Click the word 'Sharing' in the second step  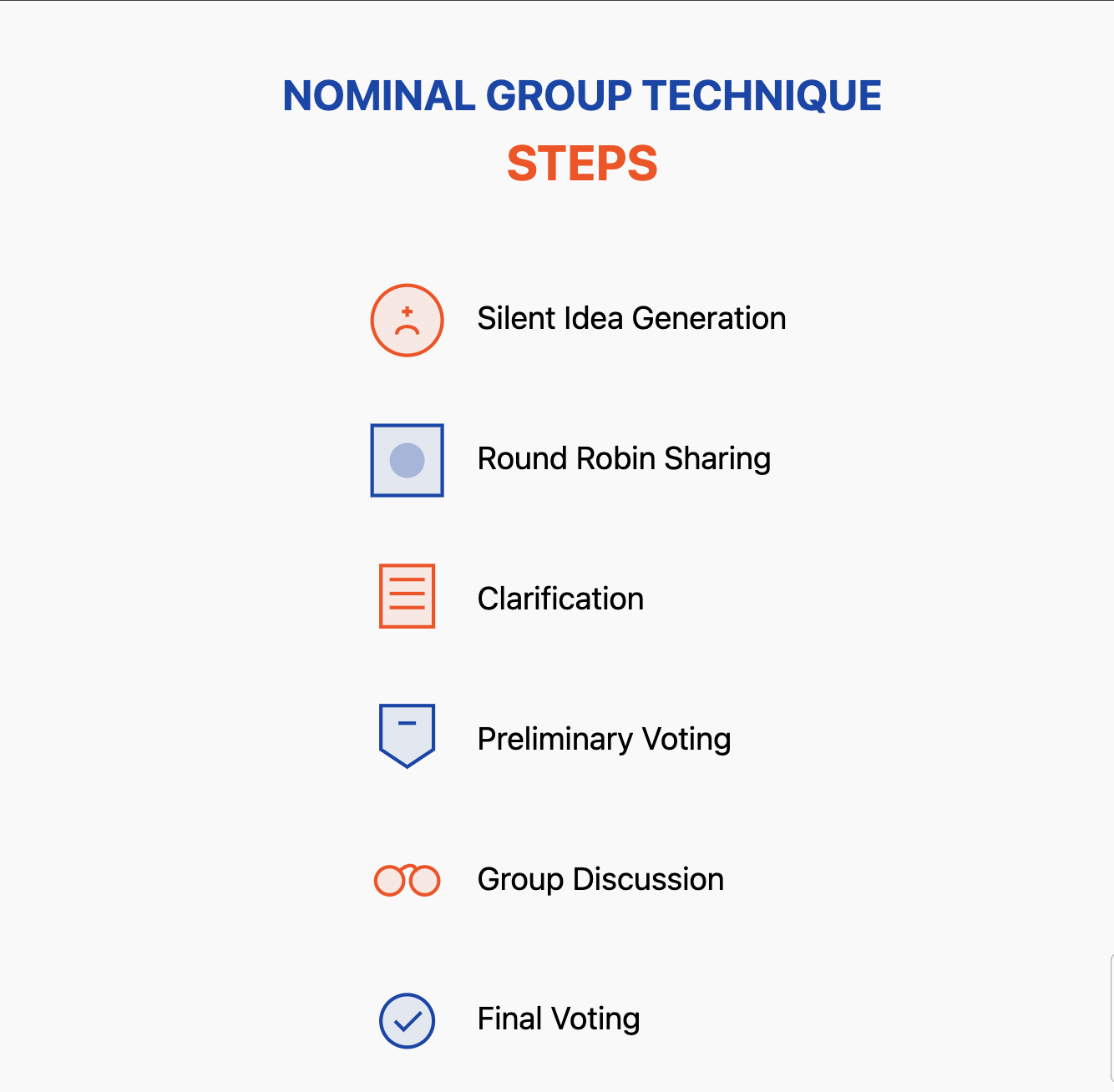click(717, 459)
